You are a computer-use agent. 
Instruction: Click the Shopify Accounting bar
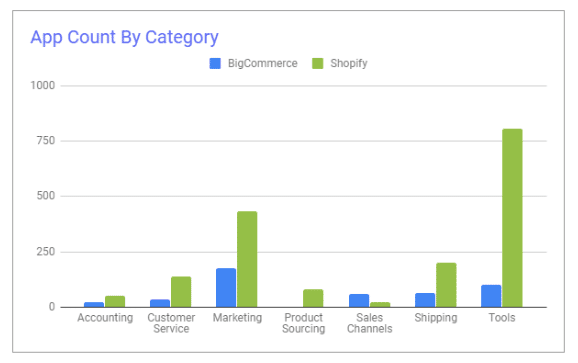tap(115, 301)
